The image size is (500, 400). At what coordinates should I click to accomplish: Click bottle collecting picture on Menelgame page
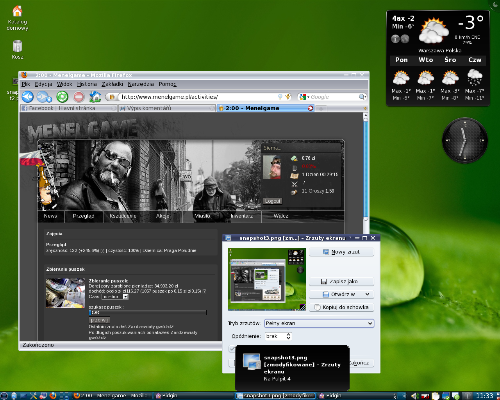tap(65, 293)
